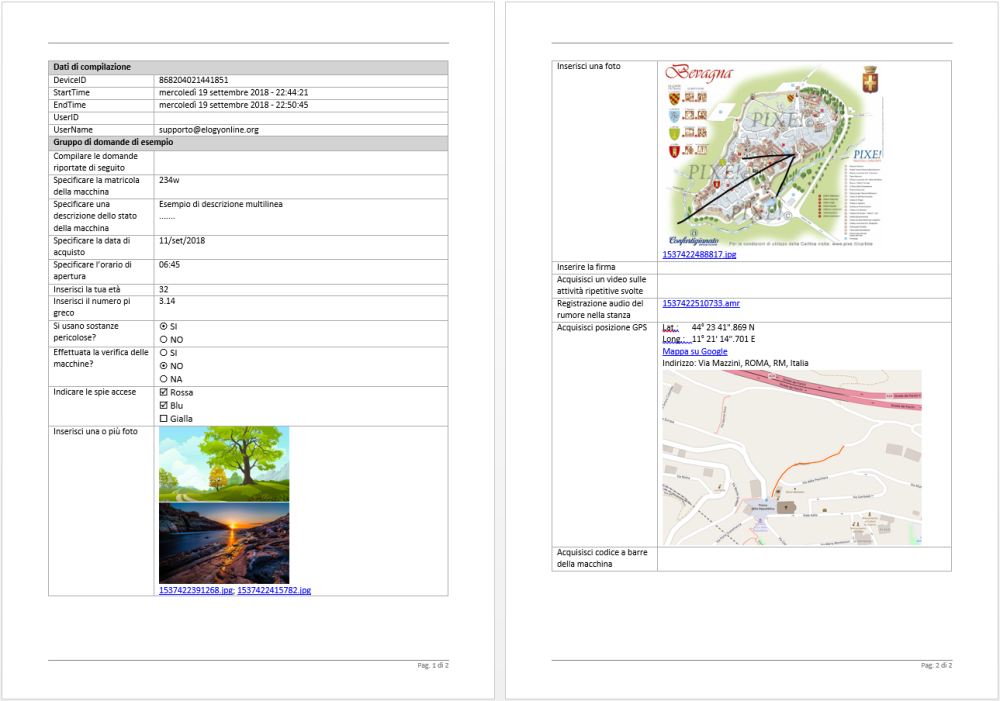This screenshot has height=701, width=1000.
Task: Click the Inserire la firma label
Action: [x=585, y=267]
